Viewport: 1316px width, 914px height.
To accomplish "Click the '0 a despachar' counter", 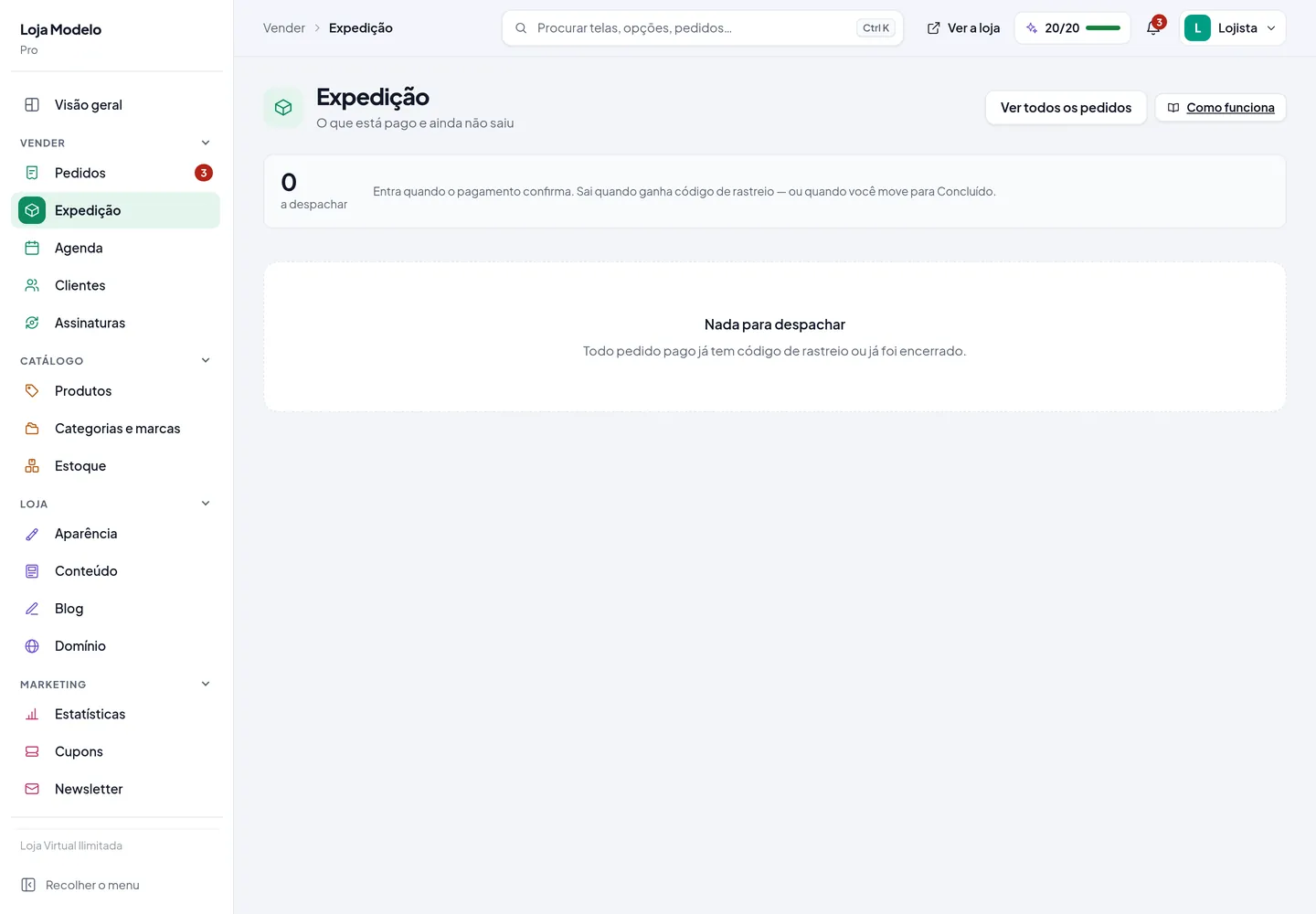I will pos(313,191).
